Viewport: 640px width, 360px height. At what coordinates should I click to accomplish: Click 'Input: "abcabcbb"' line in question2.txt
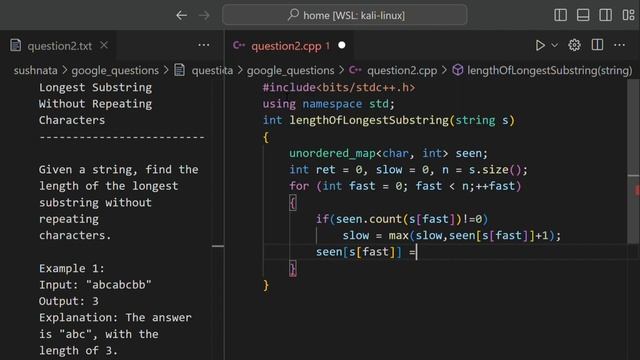[x=95, y=284]
